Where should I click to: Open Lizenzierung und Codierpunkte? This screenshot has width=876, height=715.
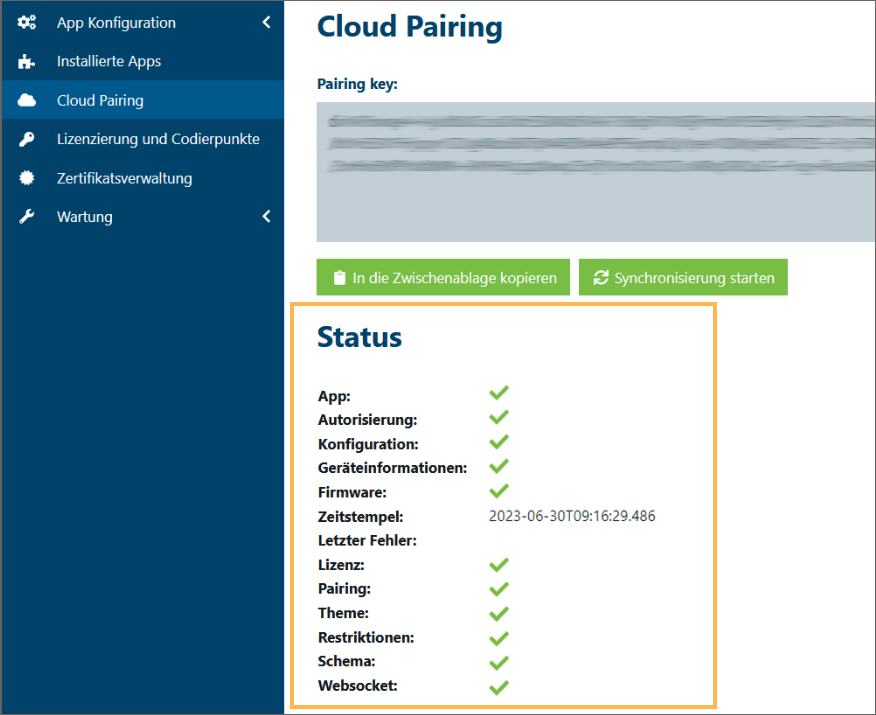tap(143, 139)
